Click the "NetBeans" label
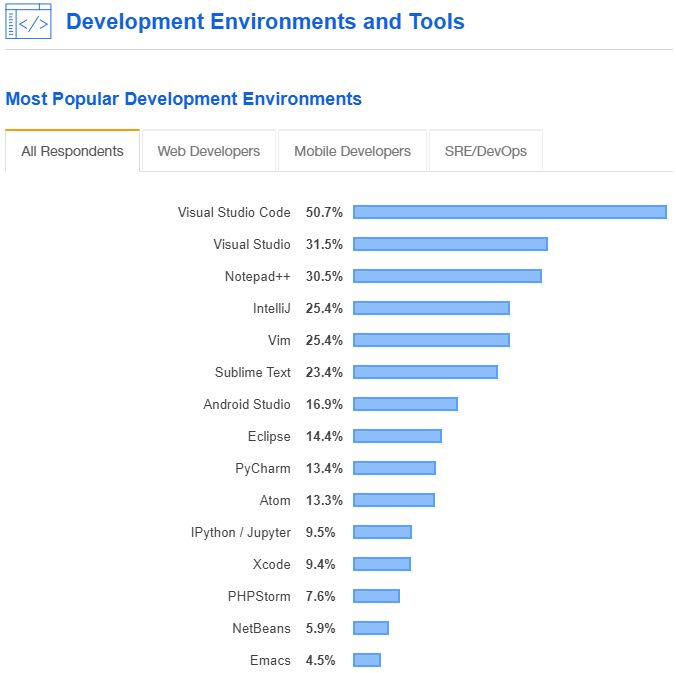The height and width of the screenshot is (673, 676). coord(261,628)
